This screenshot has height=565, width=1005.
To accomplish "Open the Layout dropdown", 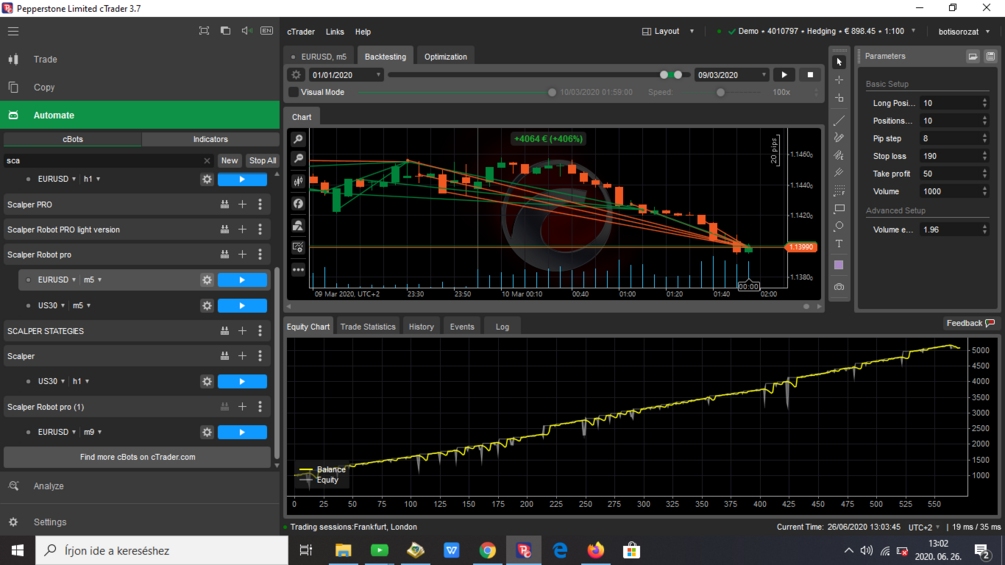I will (668, 31).
